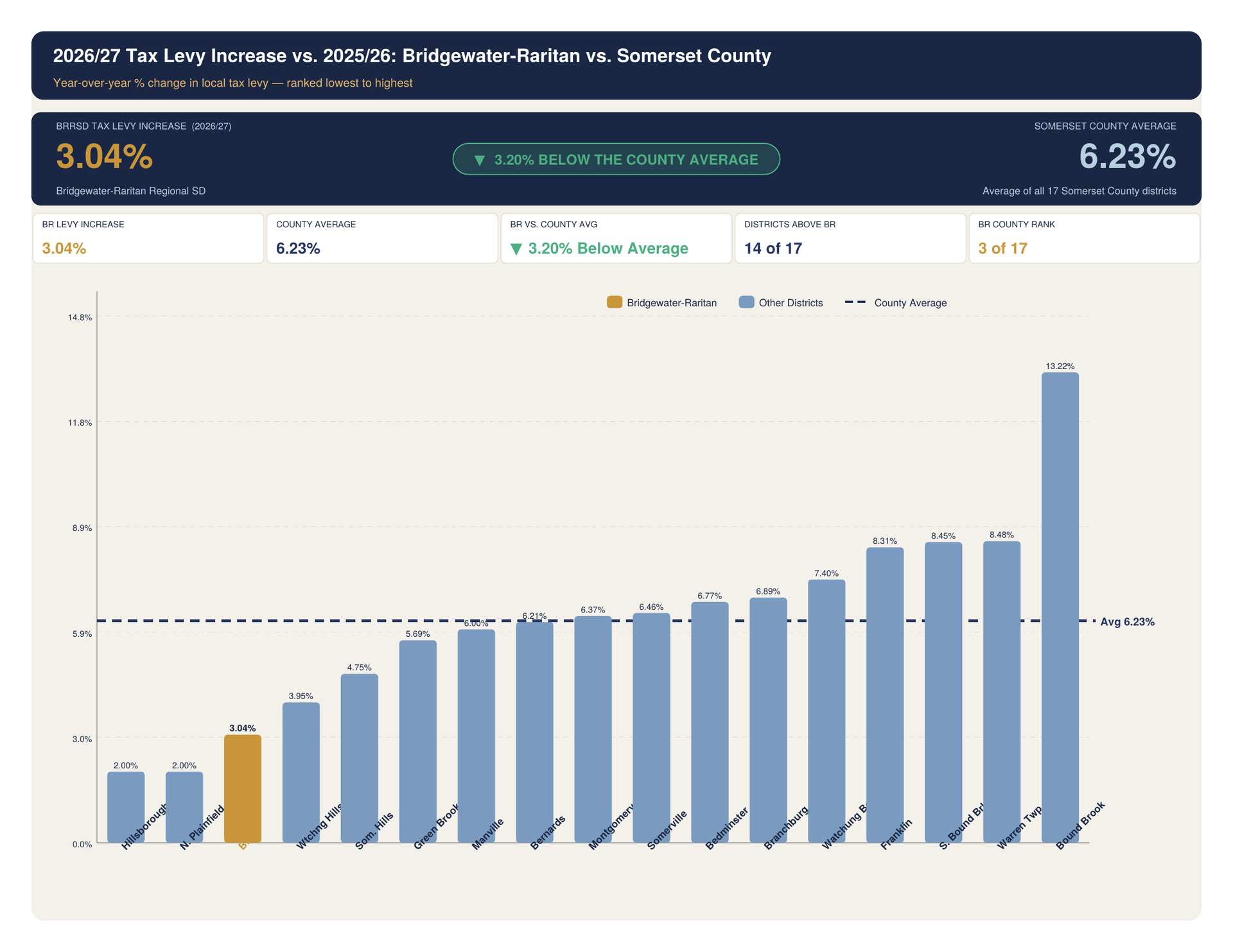
Task: Click the down-triangle beside 3.20% Below Average
Action: 516,249
